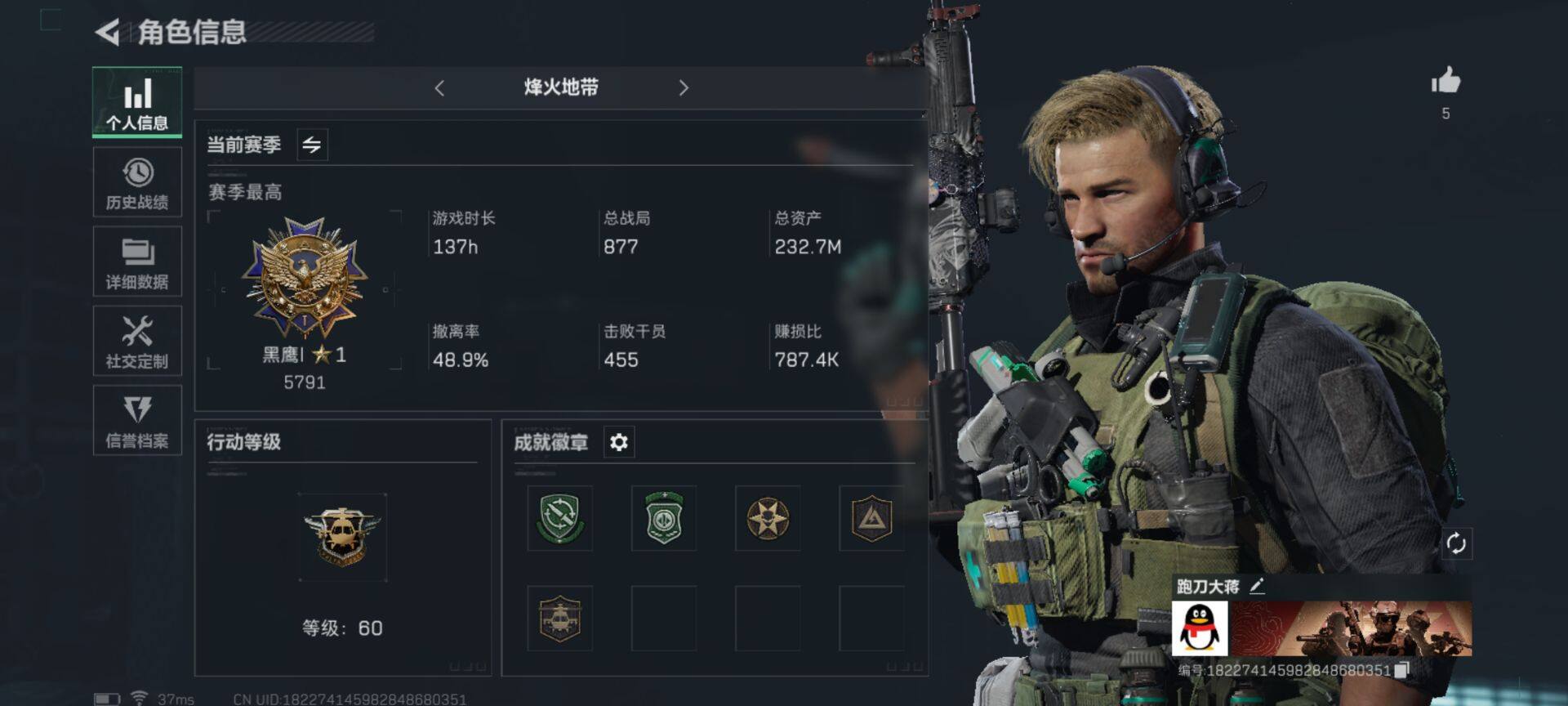The width and height of the screenshot is (1568, 706).
Task: Select the first green shield achievement badge
Action: click(560, 518)
